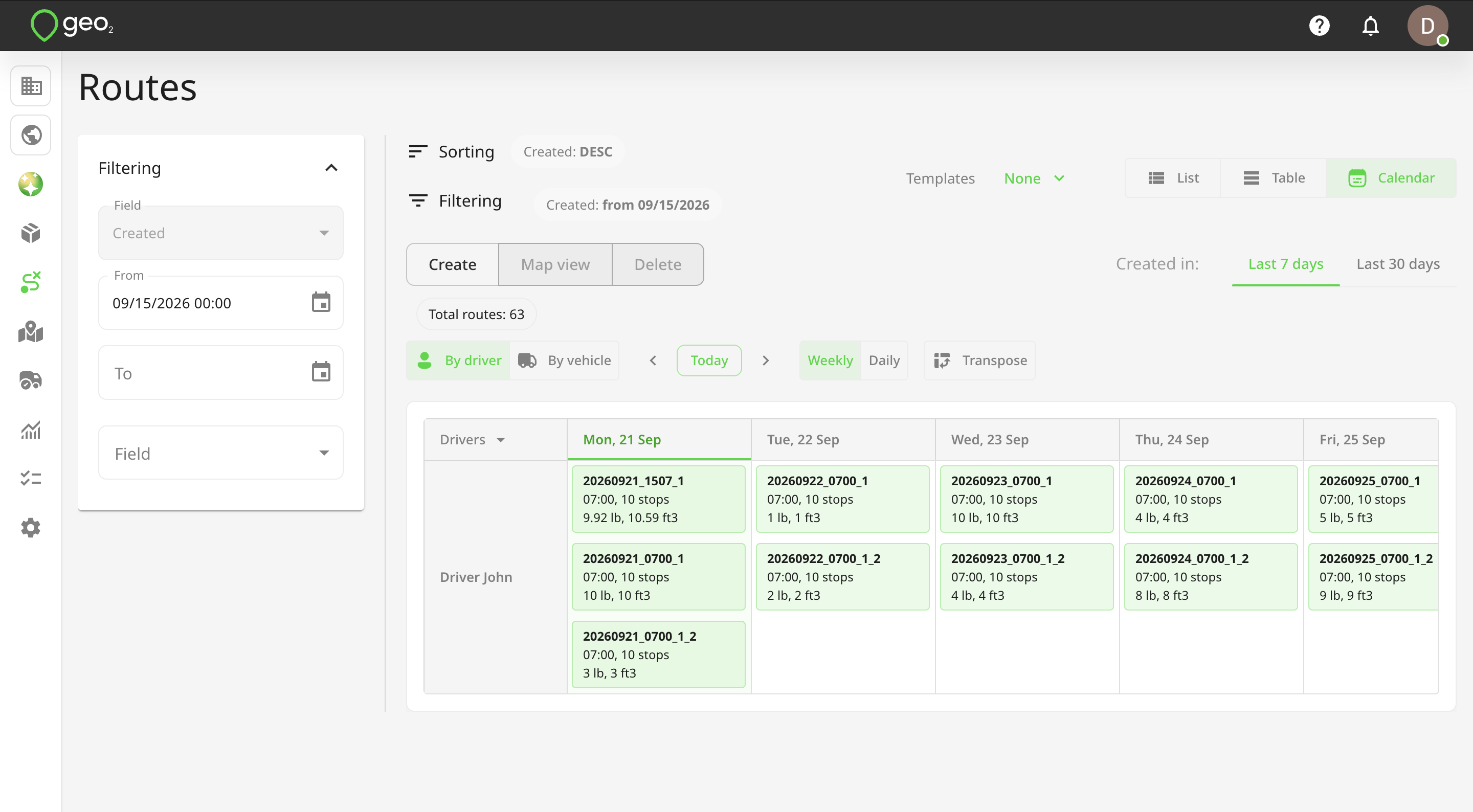
Task: Click the To field calendar icon
Action: [x=321, y=372]
